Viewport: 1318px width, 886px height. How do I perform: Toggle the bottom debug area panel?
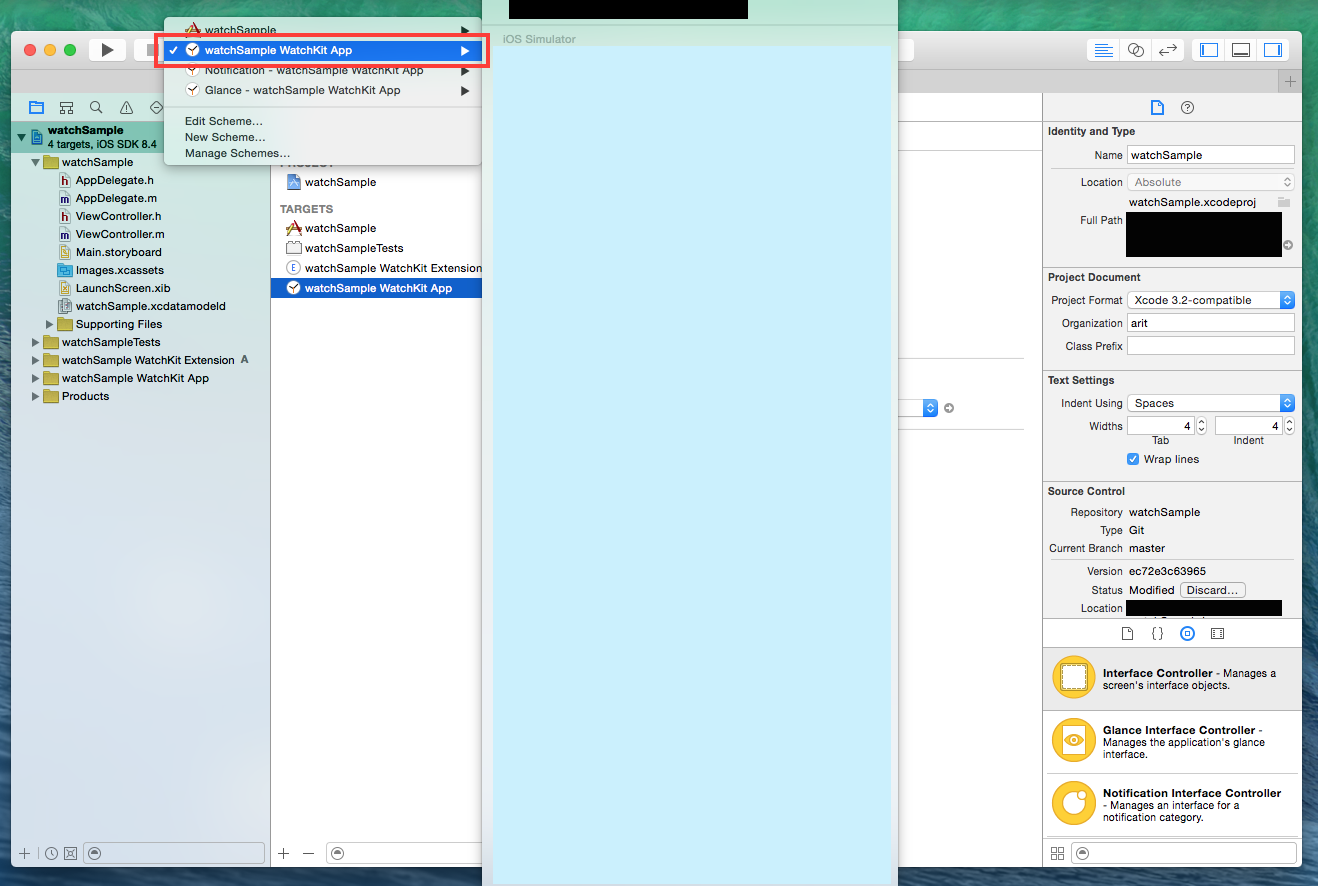pyautogui.click(x=1241, y=50)
